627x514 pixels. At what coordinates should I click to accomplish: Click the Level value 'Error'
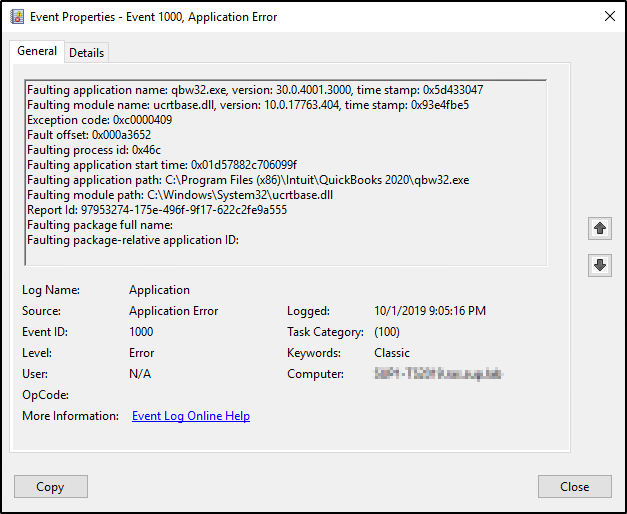coord(142,353)
